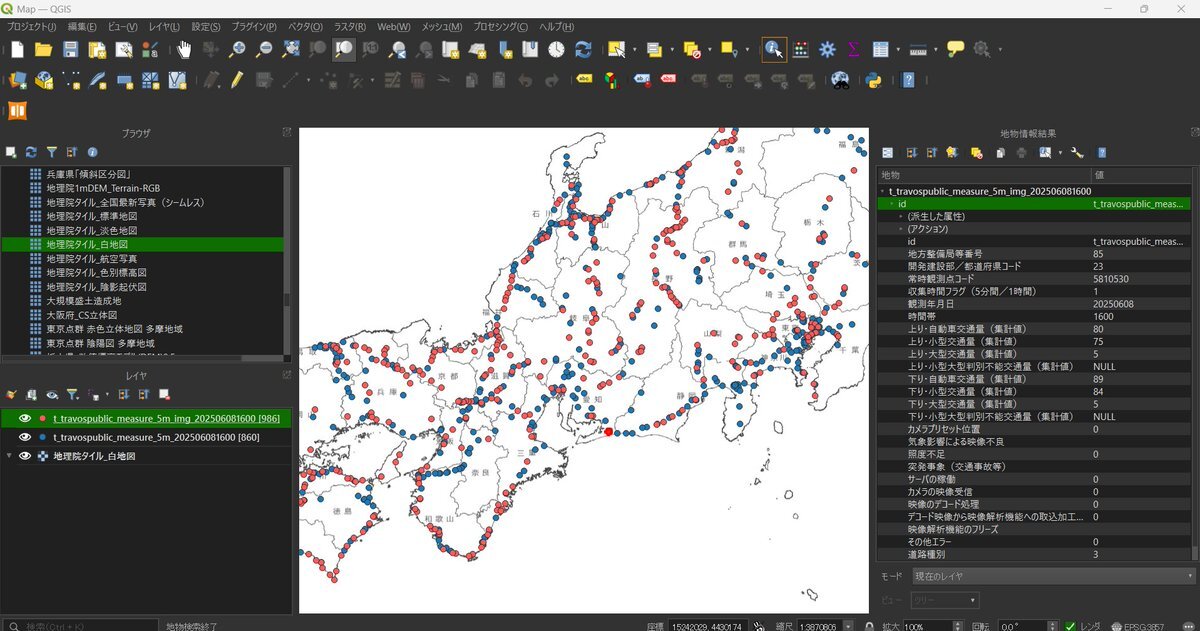Filter the legend in the Layers panel
The height and width of the screenshot is (631, 1200).
(x=73, y=394)
